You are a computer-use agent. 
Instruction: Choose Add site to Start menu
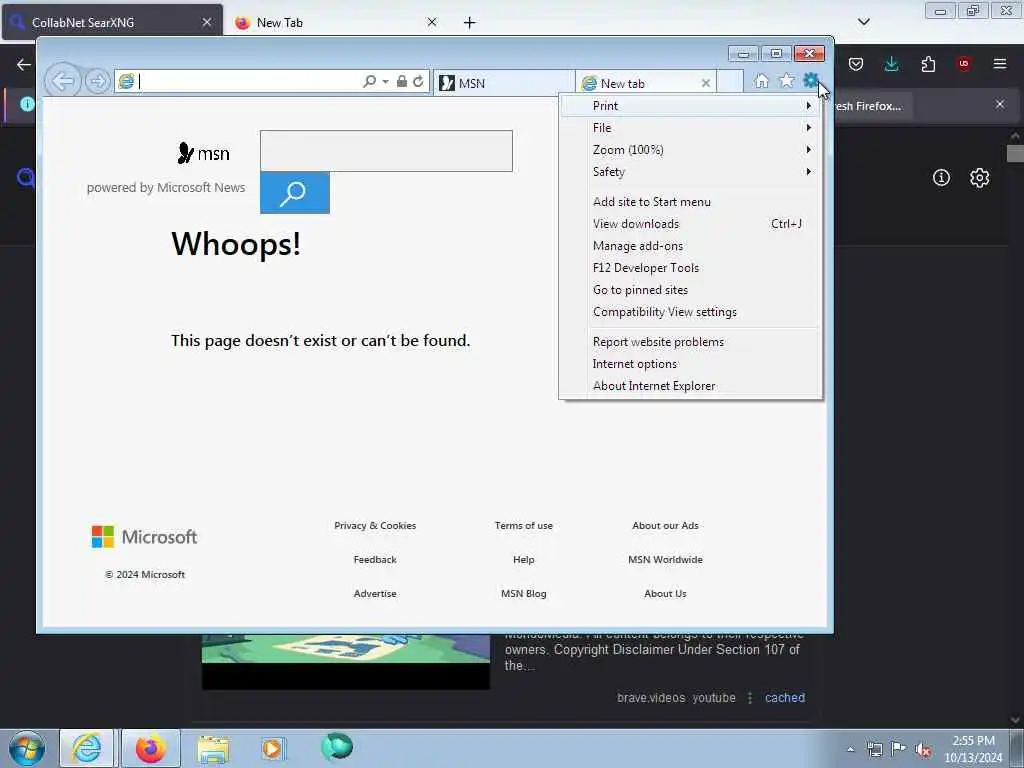[x=691, y=202]
